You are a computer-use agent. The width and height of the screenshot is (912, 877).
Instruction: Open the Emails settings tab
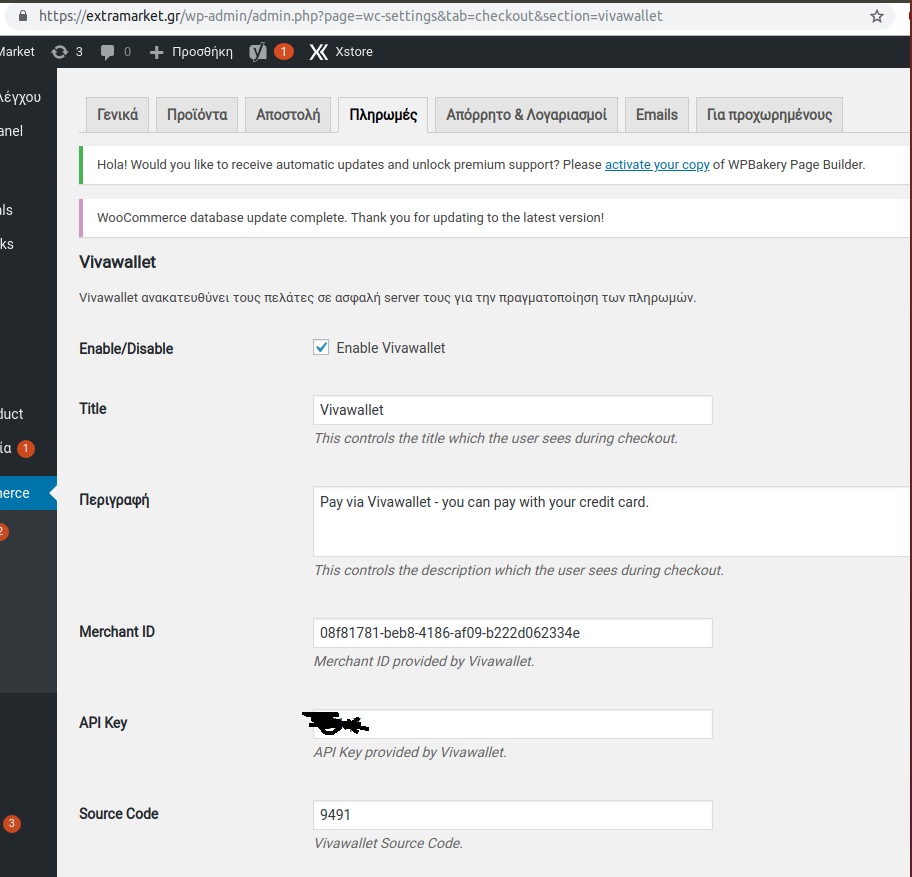pyautogui.click(x=656, y=114)
